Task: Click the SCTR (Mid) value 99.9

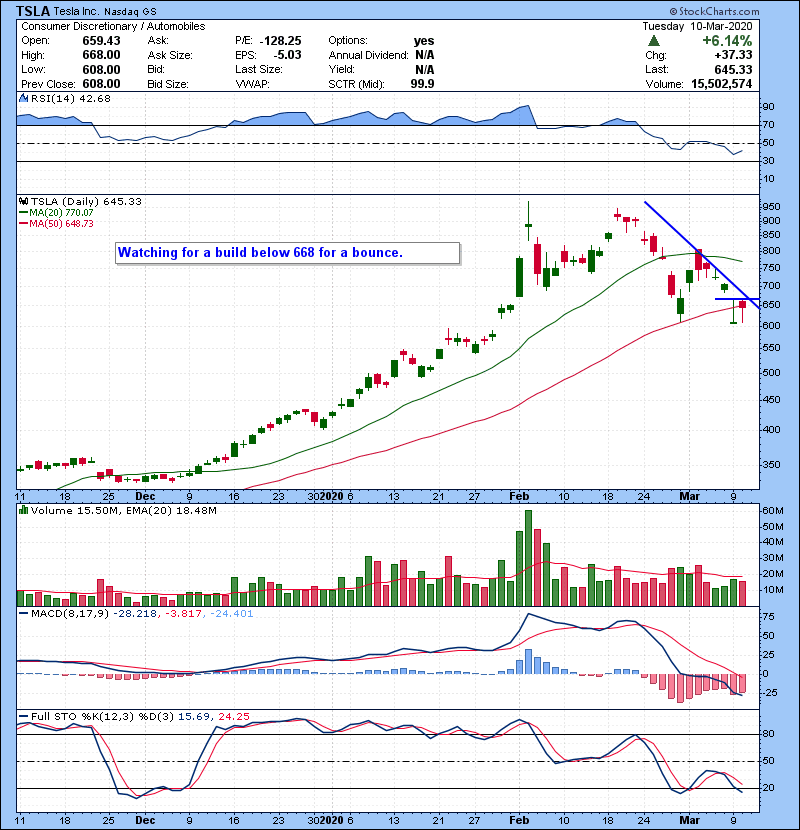Action: [423, 84]
